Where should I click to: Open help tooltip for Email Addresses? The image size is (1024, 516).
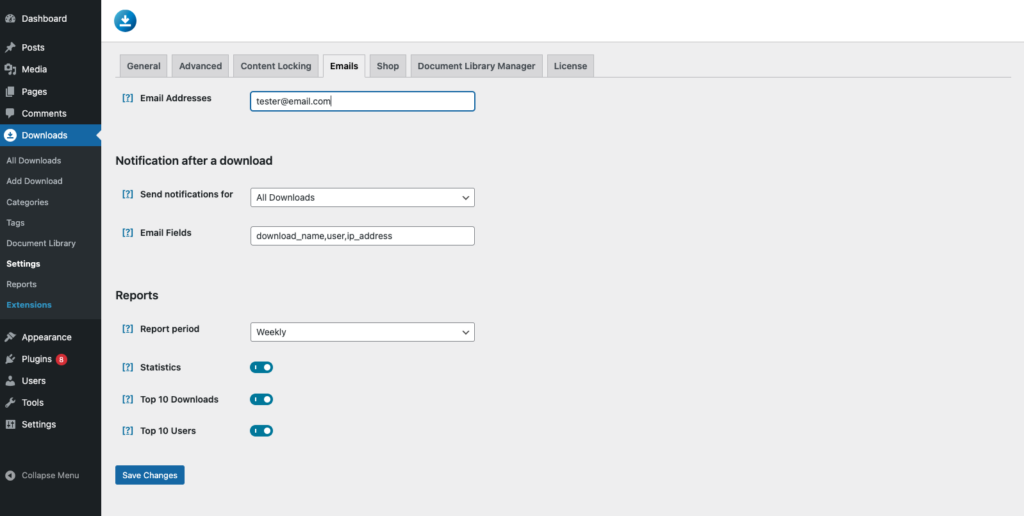coord(127,98)
